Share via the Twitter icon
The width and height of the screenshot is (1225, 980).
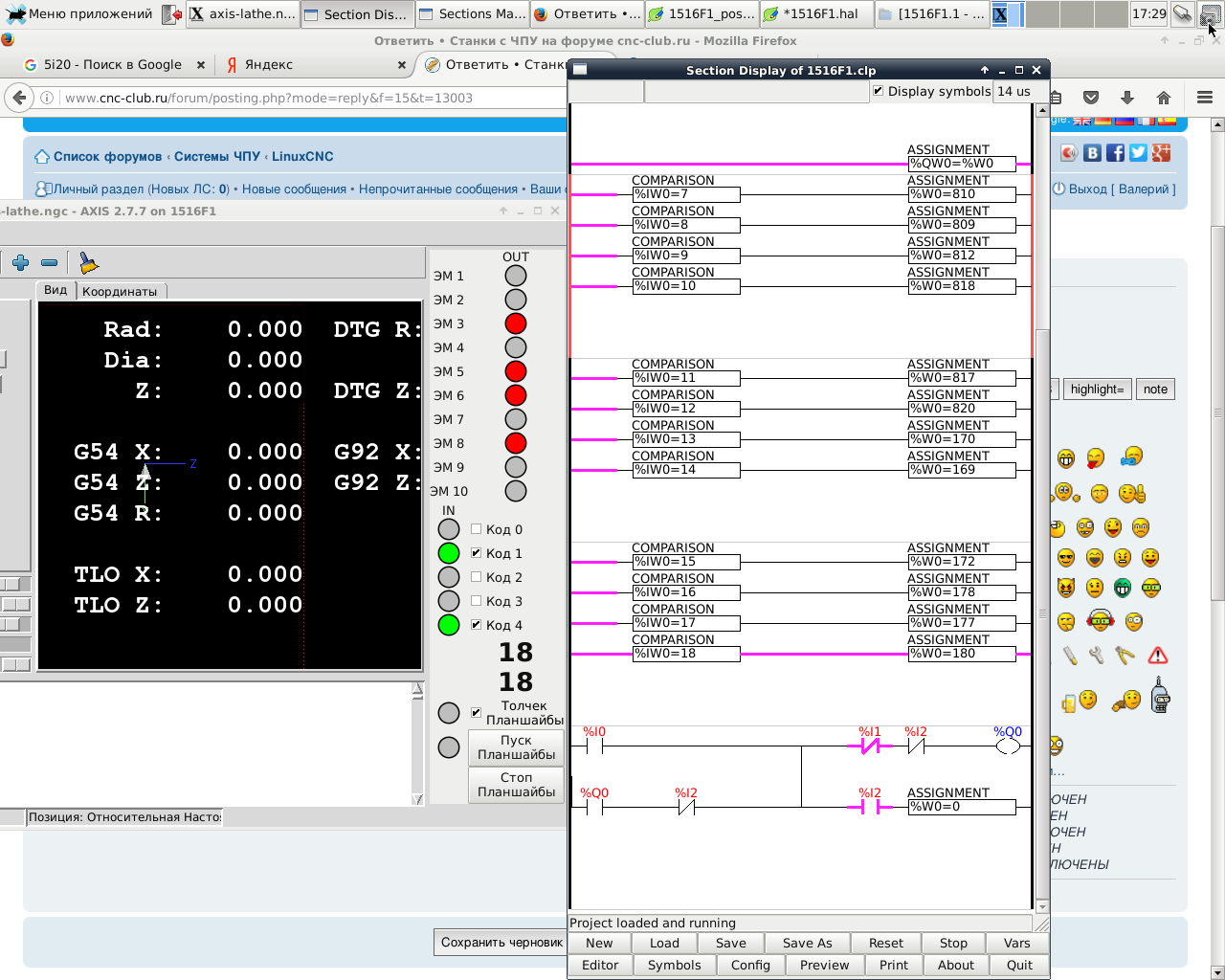pyautogui.click(x=1138, y=153)
